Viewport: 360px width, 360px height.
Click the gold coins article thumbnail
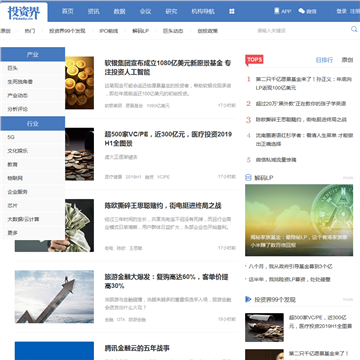pyautogui.click(x=79, y=83)
